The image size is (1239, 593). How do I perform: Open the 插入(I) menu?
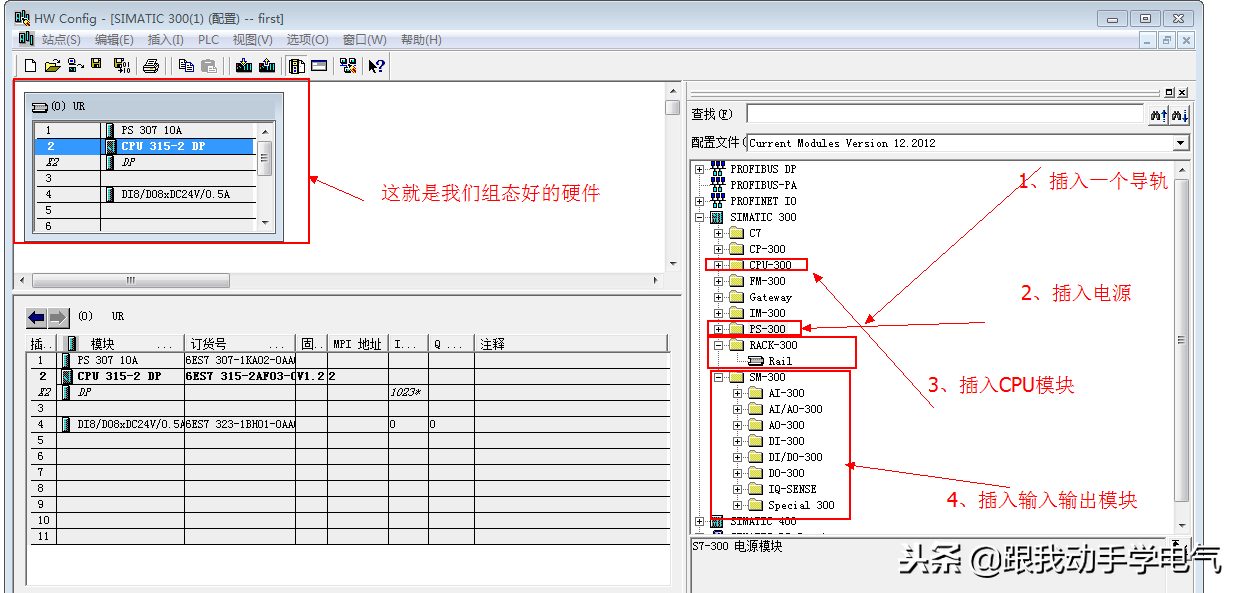[165, 40]
